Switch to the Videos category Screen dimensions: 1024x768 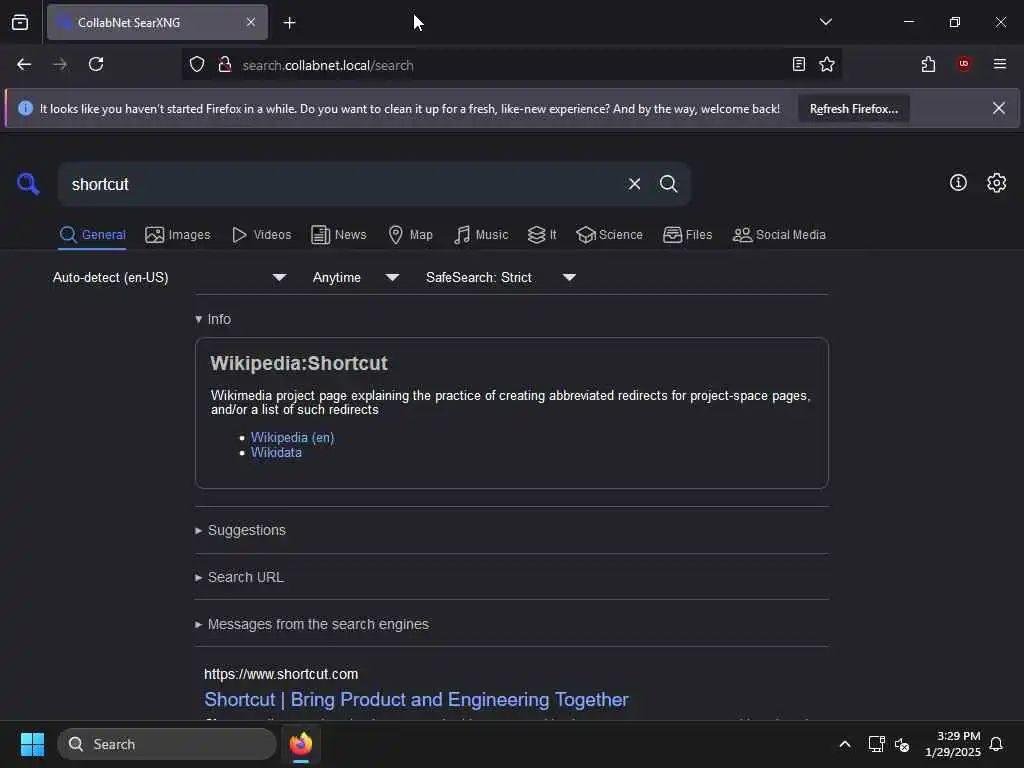pos(261,235)
